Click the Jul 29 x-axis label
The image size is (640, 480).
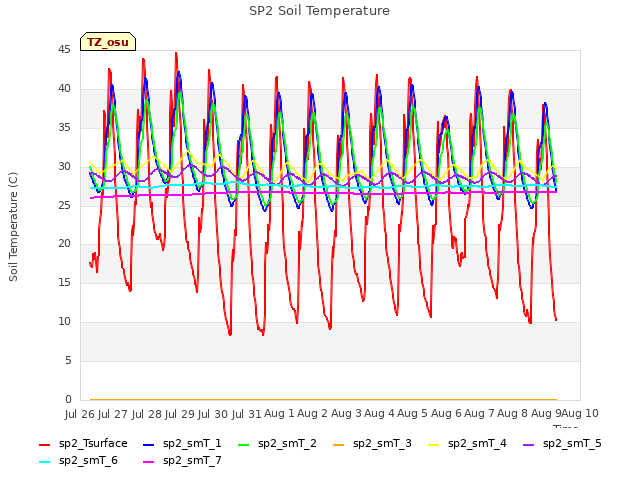click(180, 414)
